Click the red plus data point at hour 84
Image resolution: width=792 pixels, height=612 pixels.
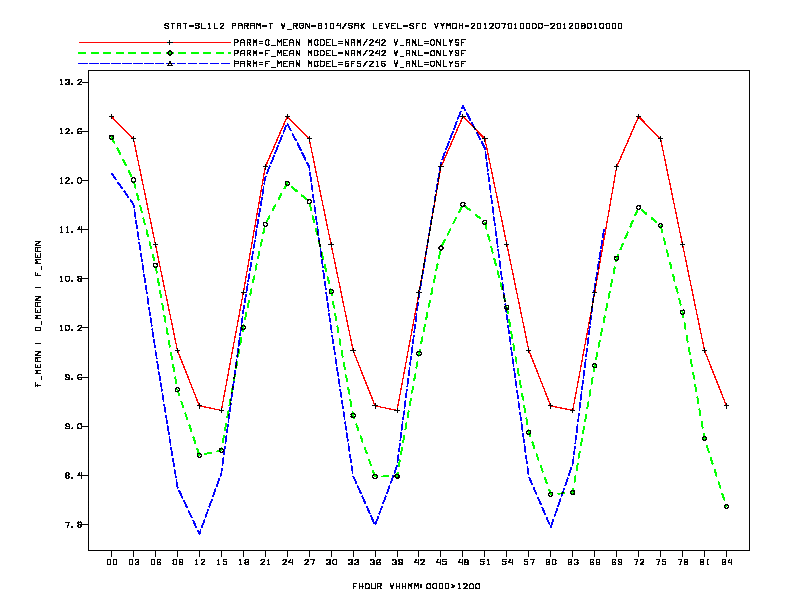coord(726,405)
